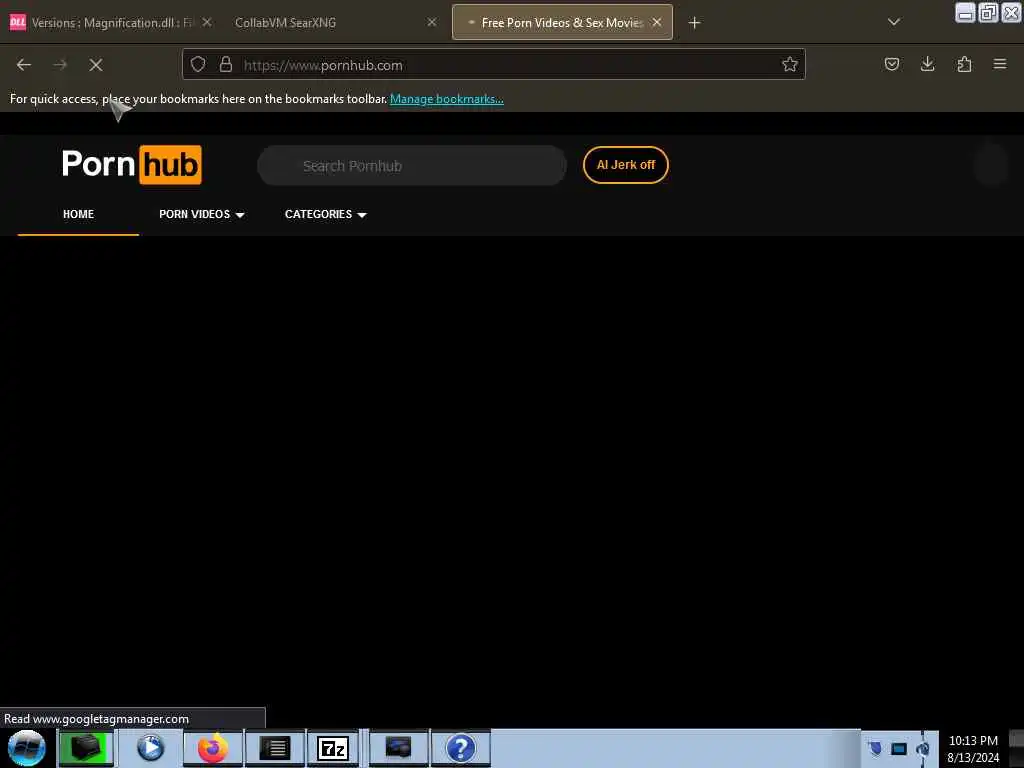Switch to the Versions : Magnification.dll tab
Viewport: 1024px width, 768px height.
point(111,22)
